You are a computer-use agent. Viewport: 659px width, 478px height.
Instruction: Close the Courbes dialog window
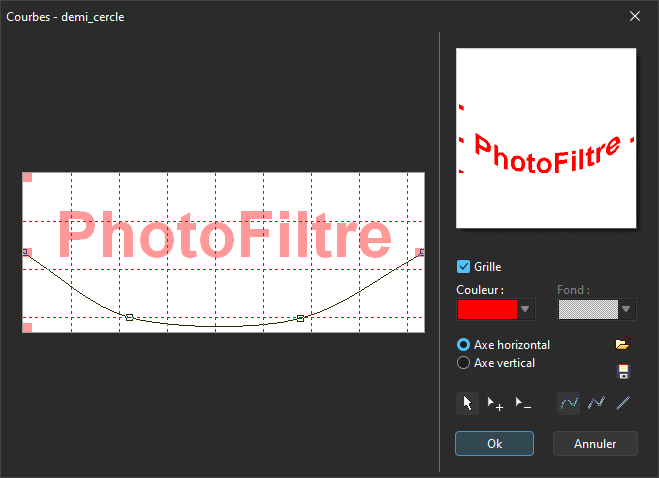635,16
